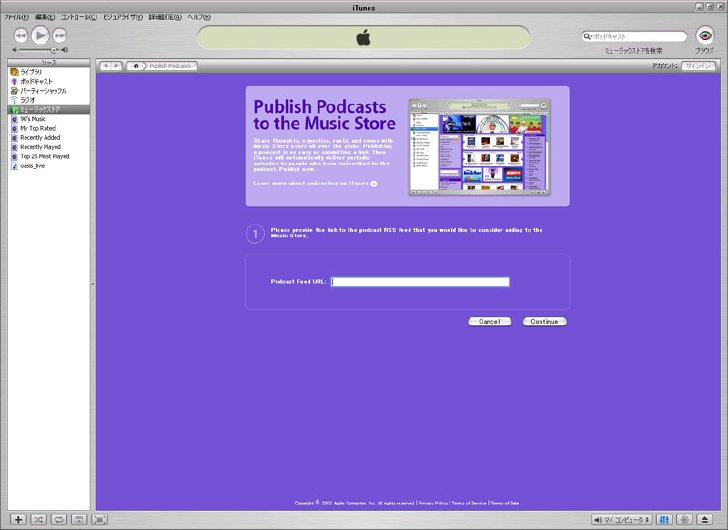Viewport: 728px width, 530px height.
Task: Click the add playlist plus button
Action: [x=18, y=519]
